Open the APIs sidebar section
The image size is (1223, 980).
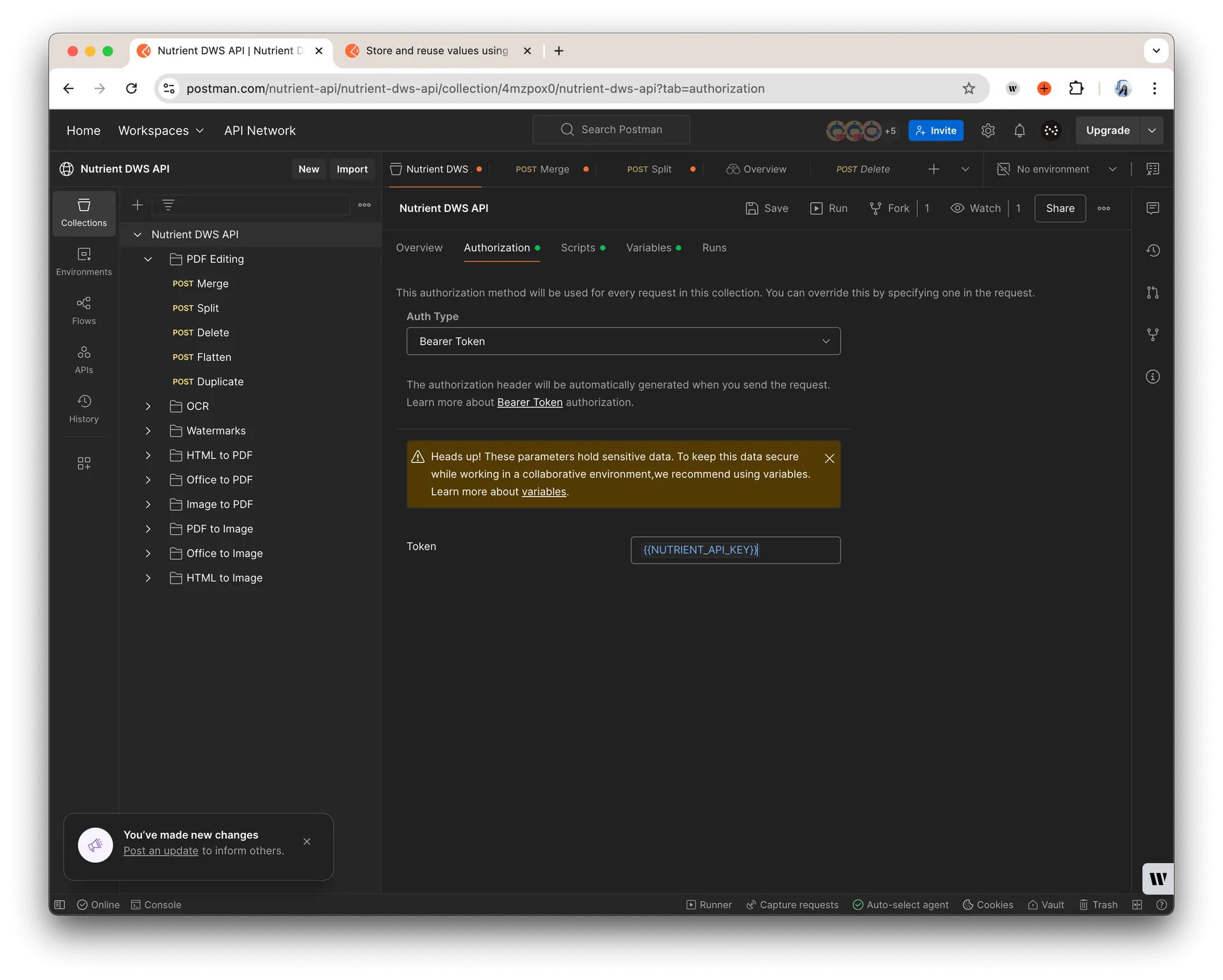[83, 360]
